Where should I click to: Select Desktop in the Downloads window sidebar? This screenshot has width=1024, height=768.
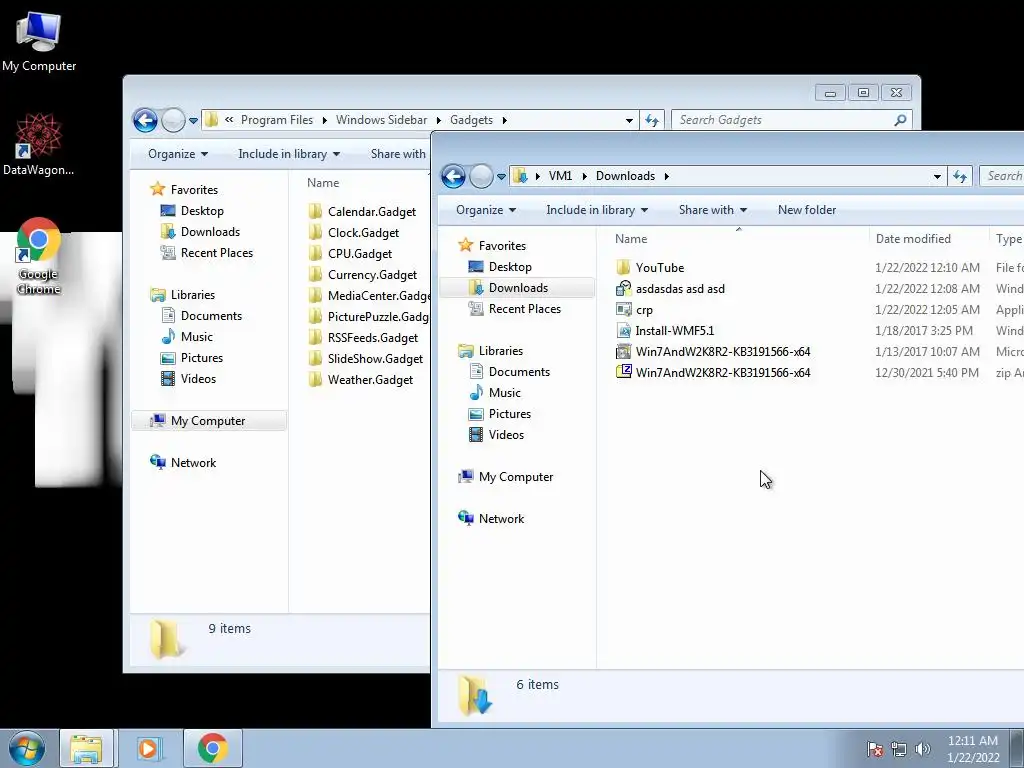(510, 266)
